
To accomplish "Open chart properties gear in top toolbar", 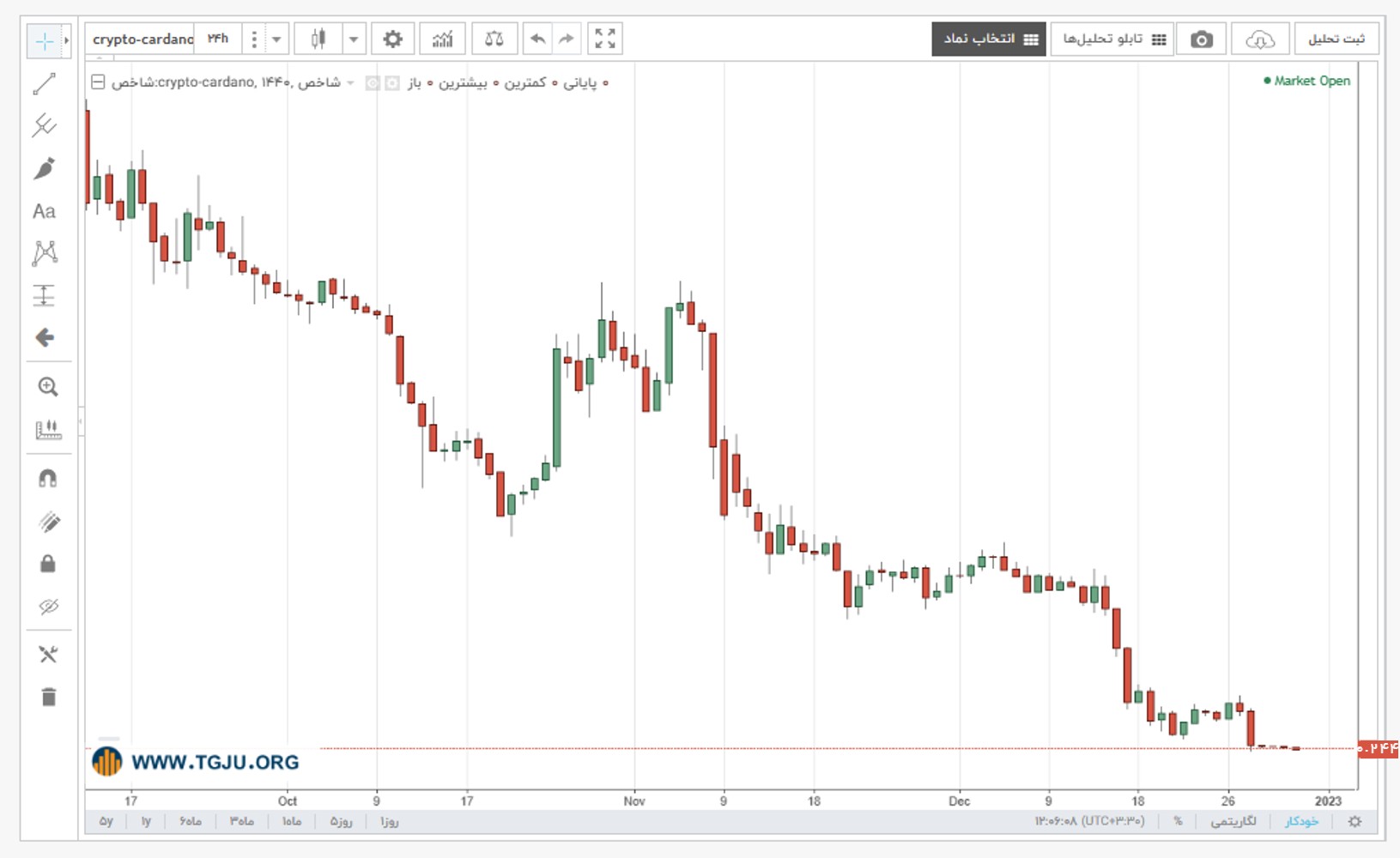I will 393,39.
